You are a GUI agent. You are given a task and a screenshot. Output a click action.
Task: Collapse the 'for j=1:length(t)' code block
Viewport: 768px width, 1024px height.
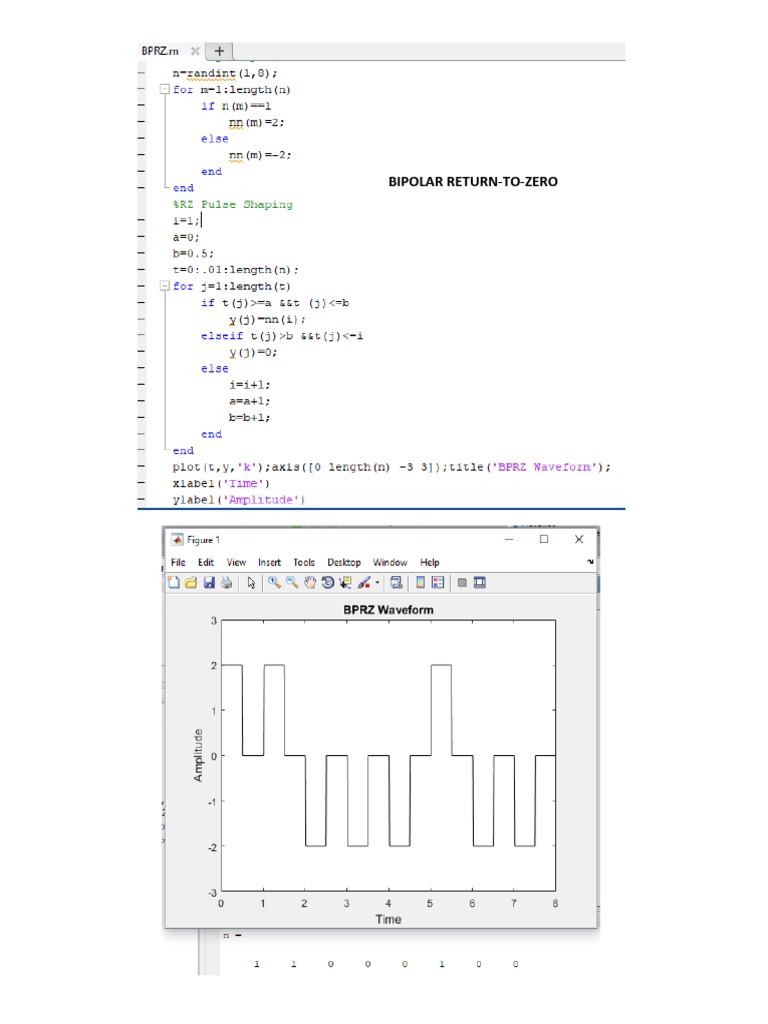pyautogui.click(x=164, y=287)
